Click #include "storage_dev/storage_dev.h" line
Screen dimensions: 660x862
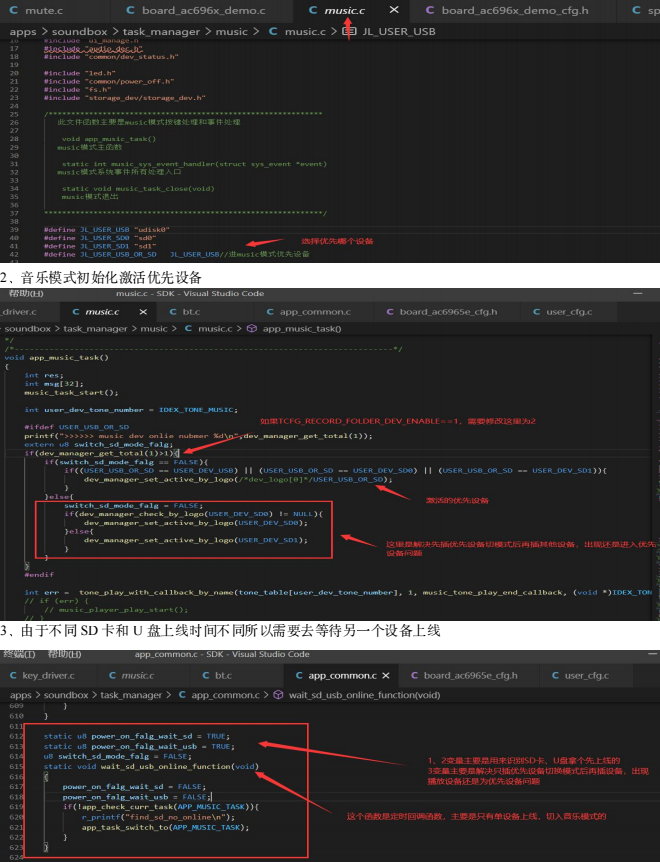point(125,97)
